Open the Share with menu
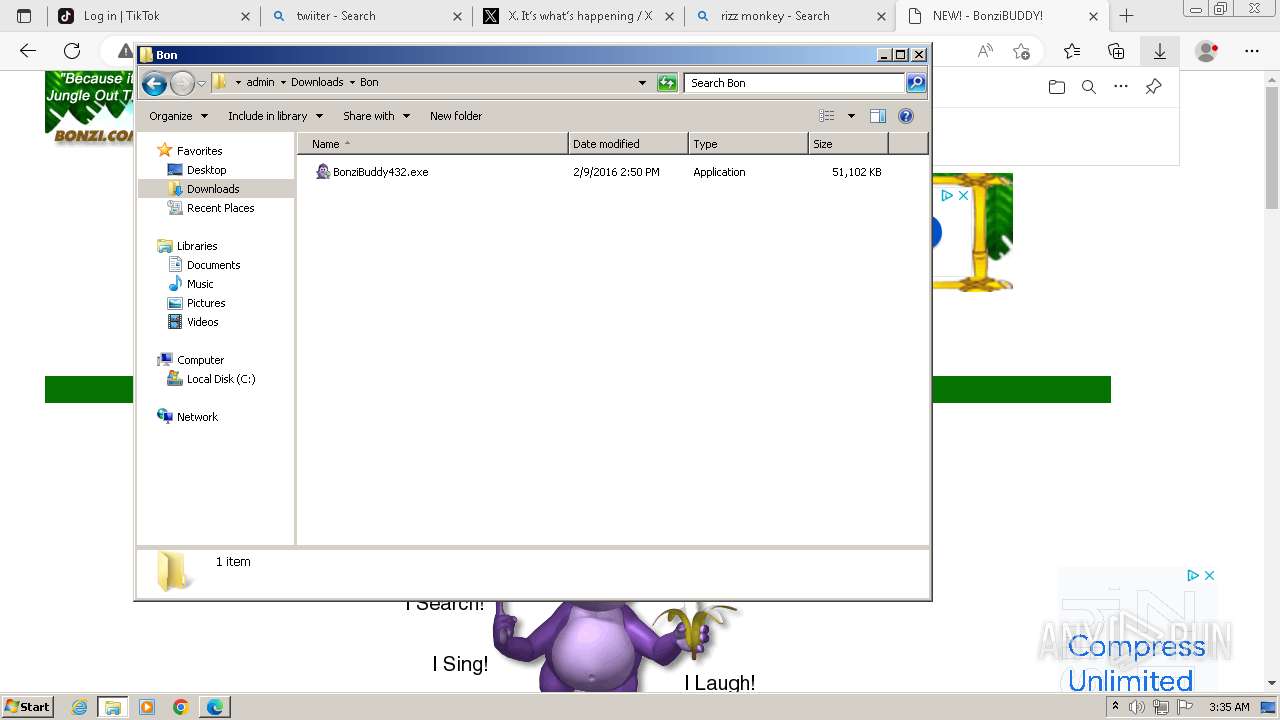Screen dimensions: 1280x720 click(376, 116)
